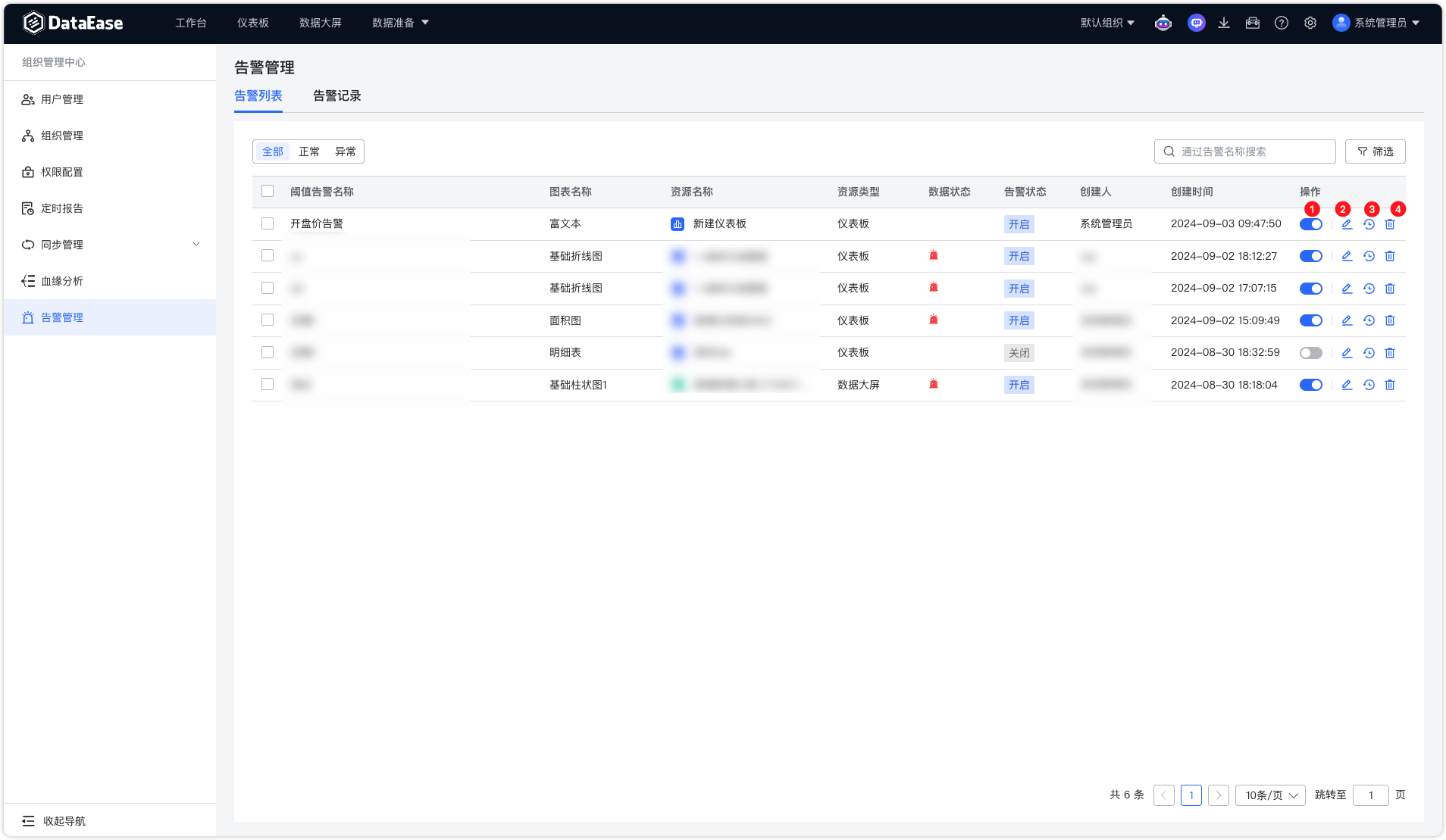The width and height of the screenshot is (1446, 840).
Task: Open the AI robot assistant icon
Action: (1163, 23)
